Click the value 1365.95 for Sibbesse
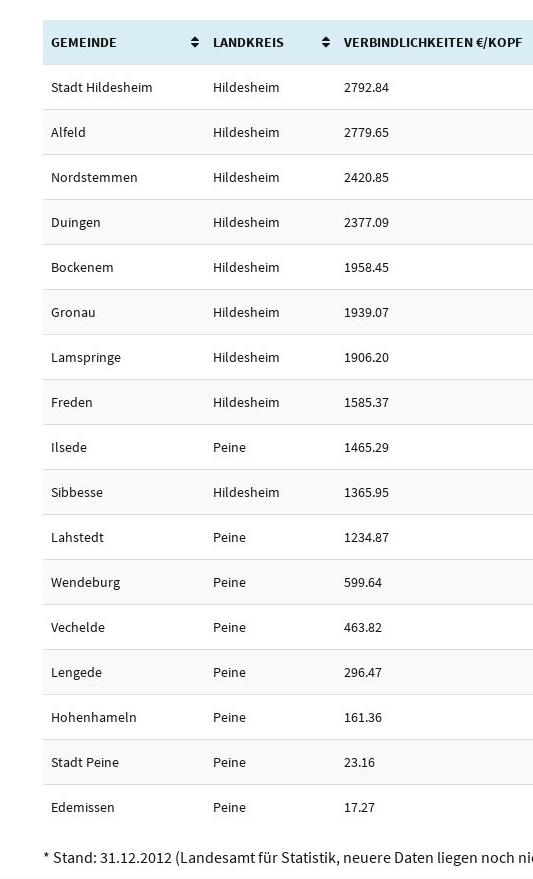 [366, 493]
